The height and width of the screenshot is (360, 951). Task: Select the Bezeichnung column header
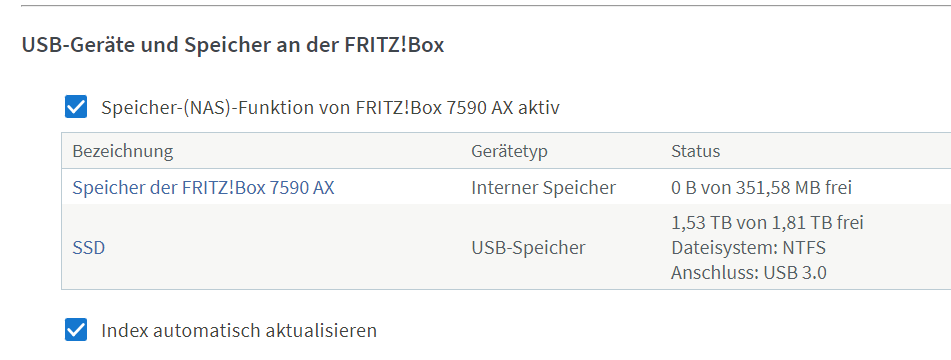tap(123, 151)
